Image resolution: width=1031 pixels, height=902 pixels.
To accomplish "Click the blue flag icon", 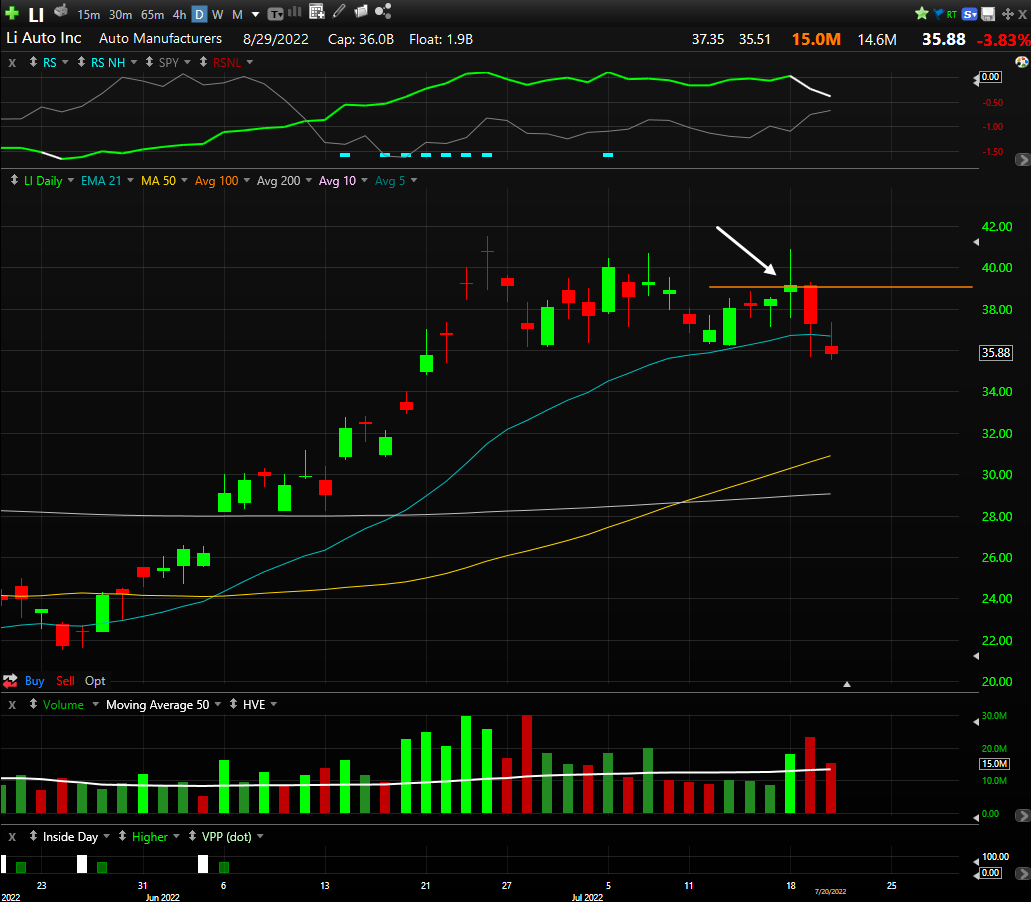I will 938,13.
